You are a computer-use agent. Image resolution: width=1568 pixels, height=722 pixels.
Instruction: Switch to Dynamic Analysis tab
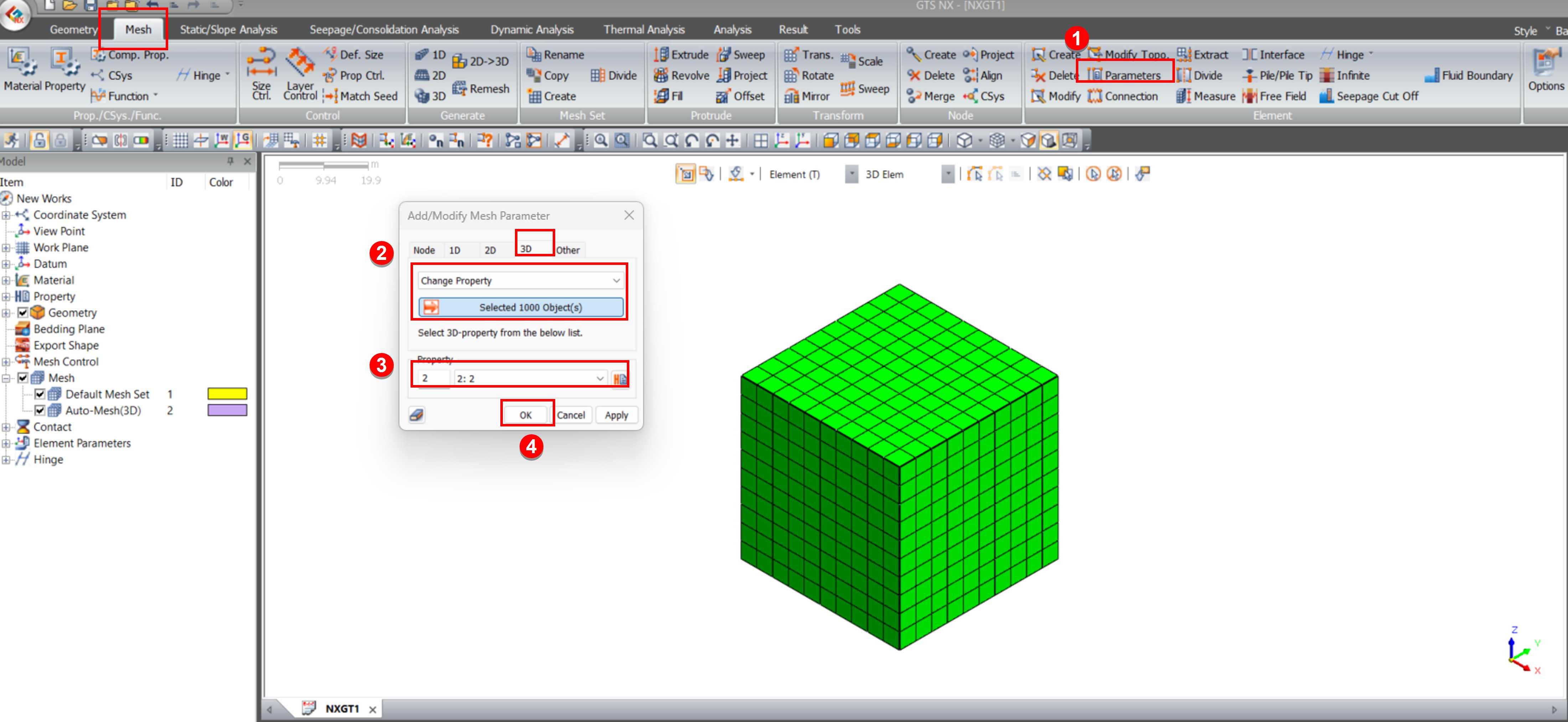tap(532, 29)
